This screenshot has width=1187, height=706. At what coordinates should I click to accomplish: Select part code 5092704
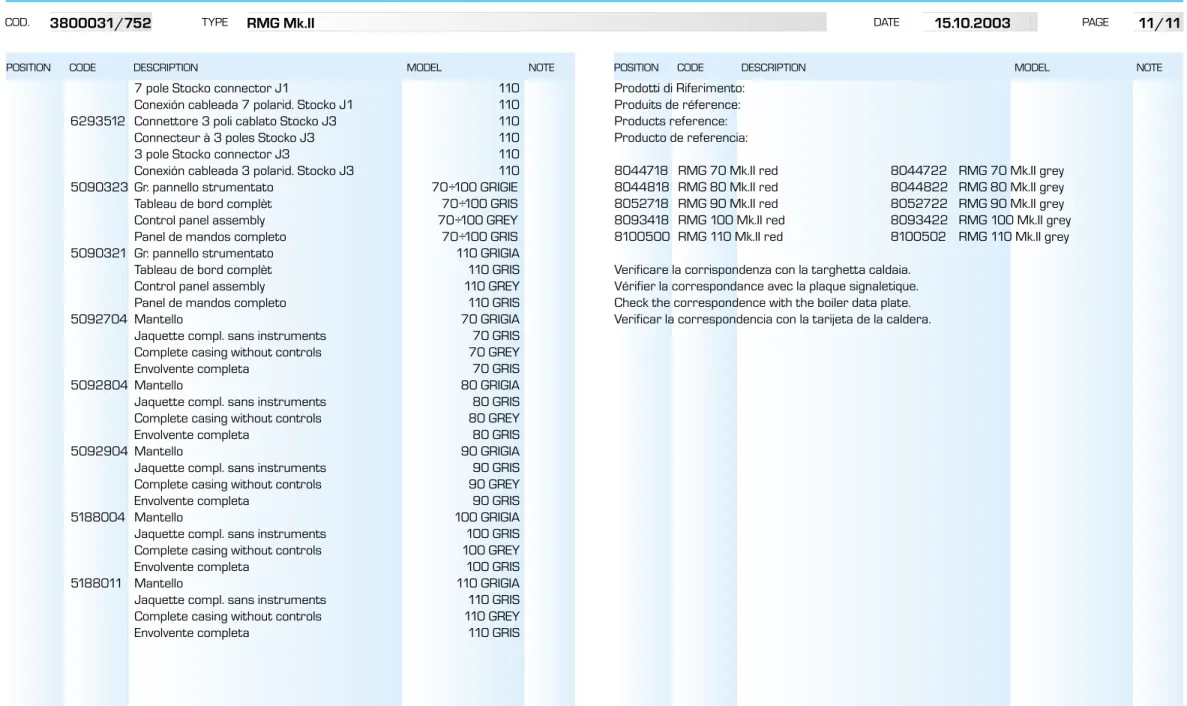(98, 319)
